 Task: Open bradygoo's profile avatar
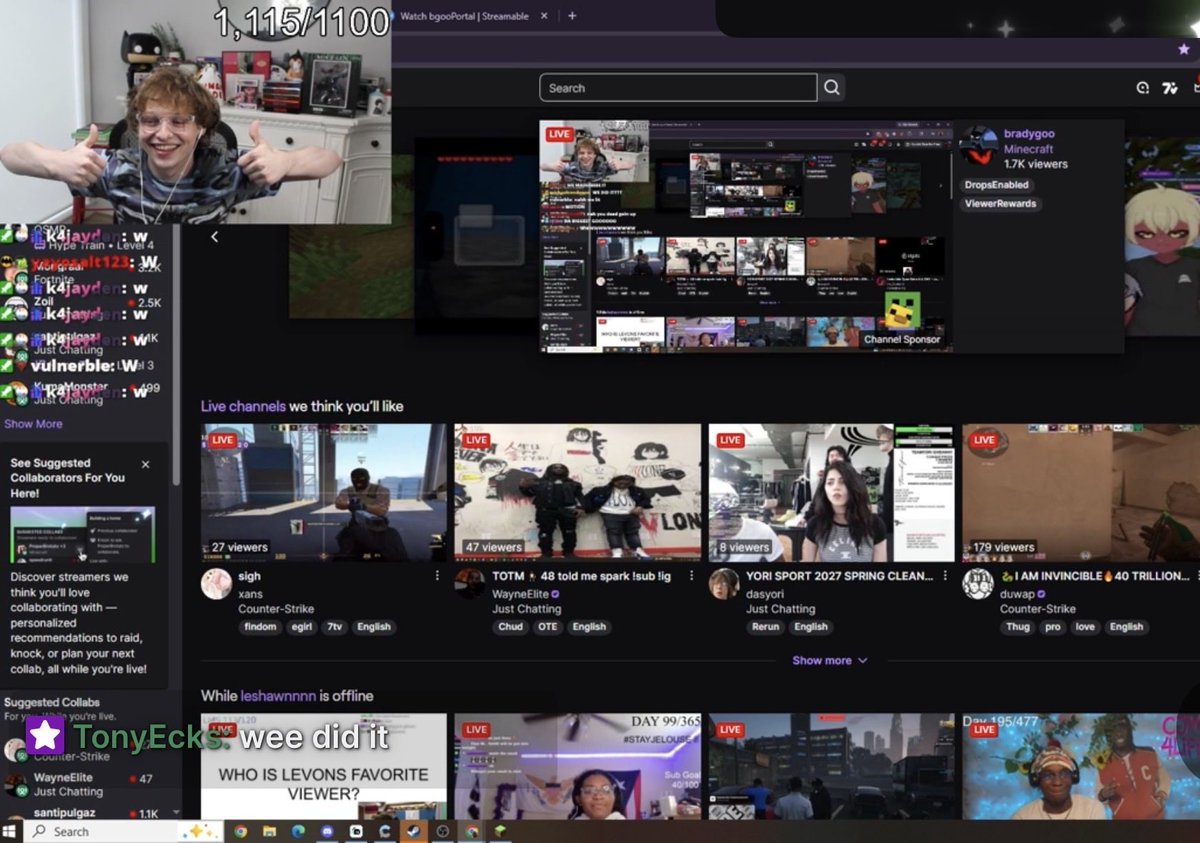(x=978, y=146)
